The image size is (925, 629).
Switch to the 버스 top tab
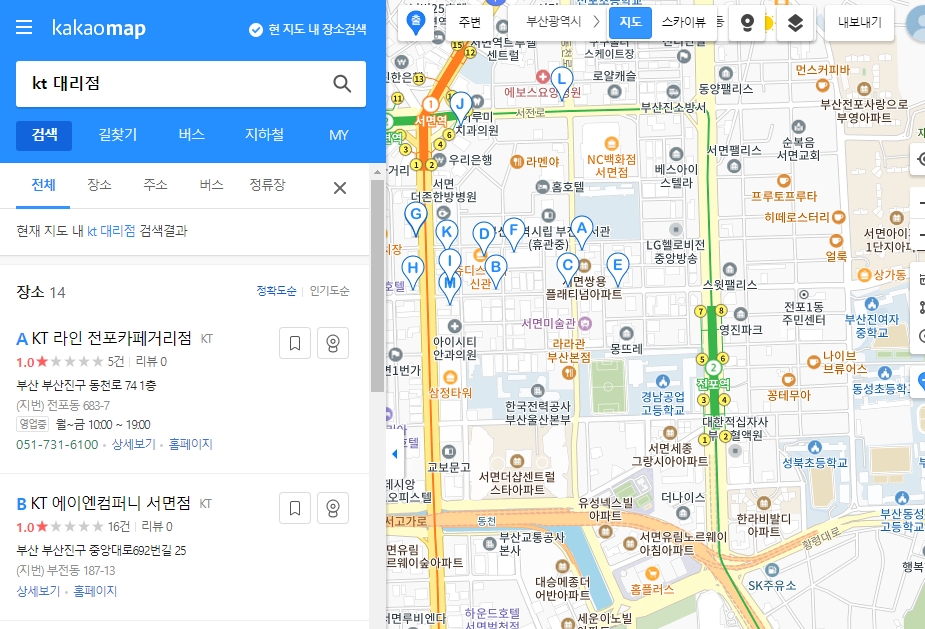(x=191, y=135)
